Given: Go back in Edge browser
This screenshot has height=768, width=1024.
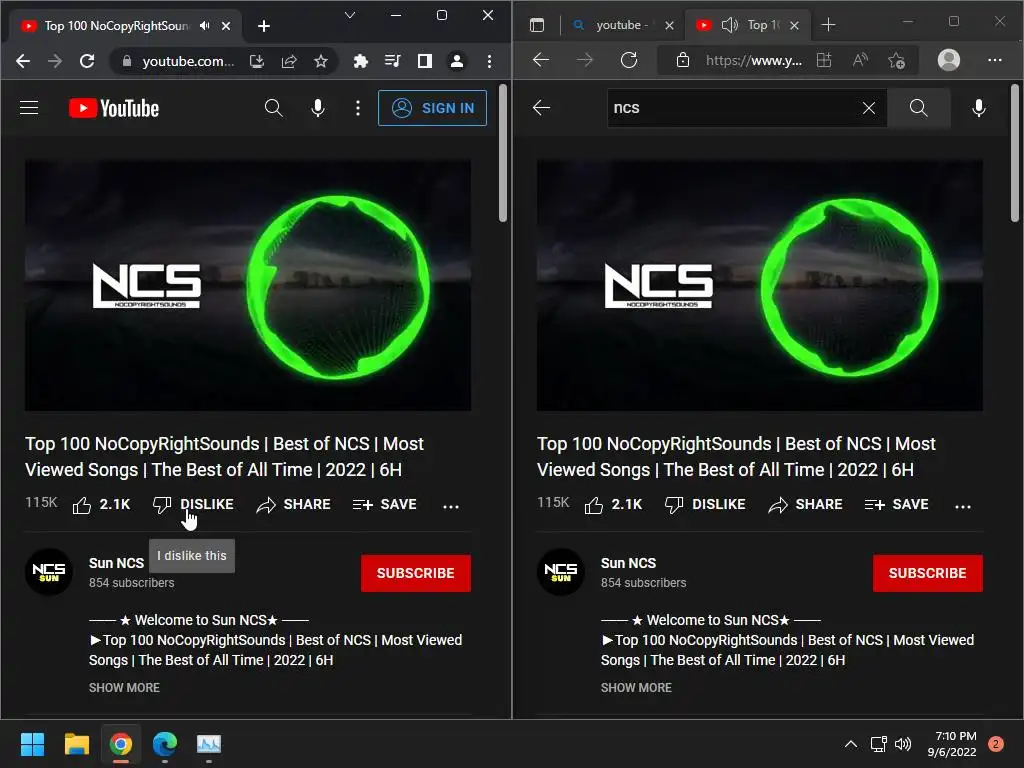Looking at the screenshot, I should click(541, 60).
